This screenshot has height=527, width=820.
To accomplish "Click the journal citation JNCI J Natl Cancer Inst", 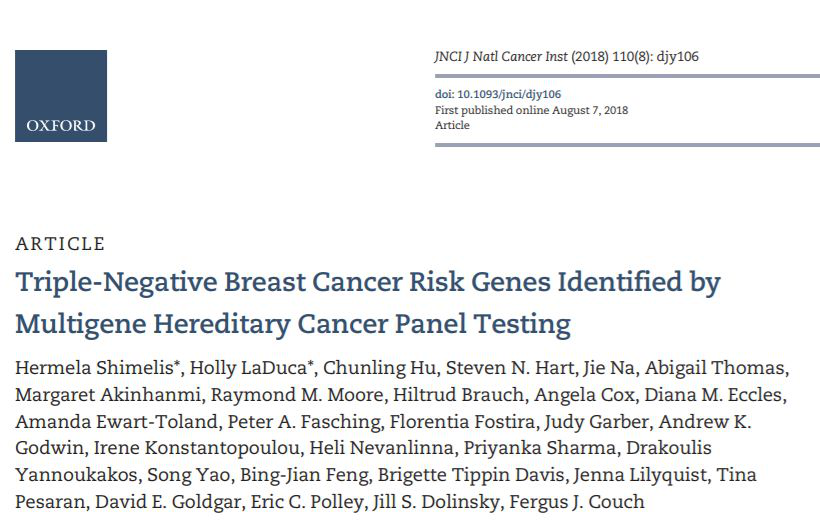I will [x=501, y=56].
